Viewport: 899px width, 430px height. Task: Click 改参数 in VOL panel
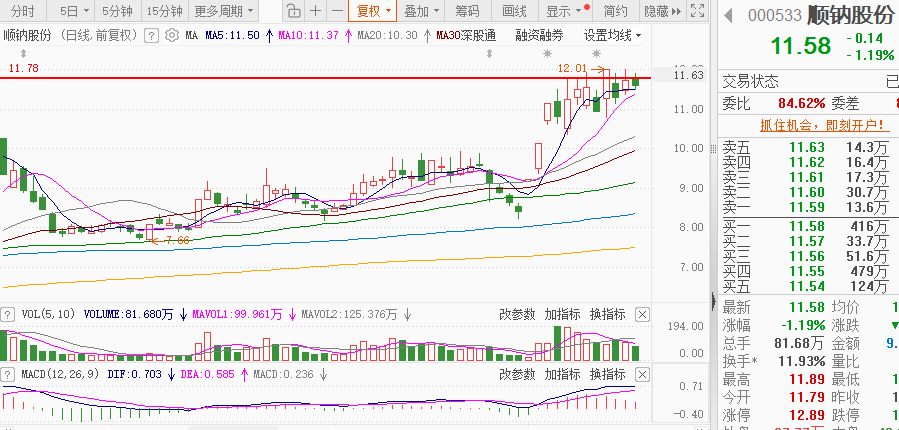(x=517, y=314)
